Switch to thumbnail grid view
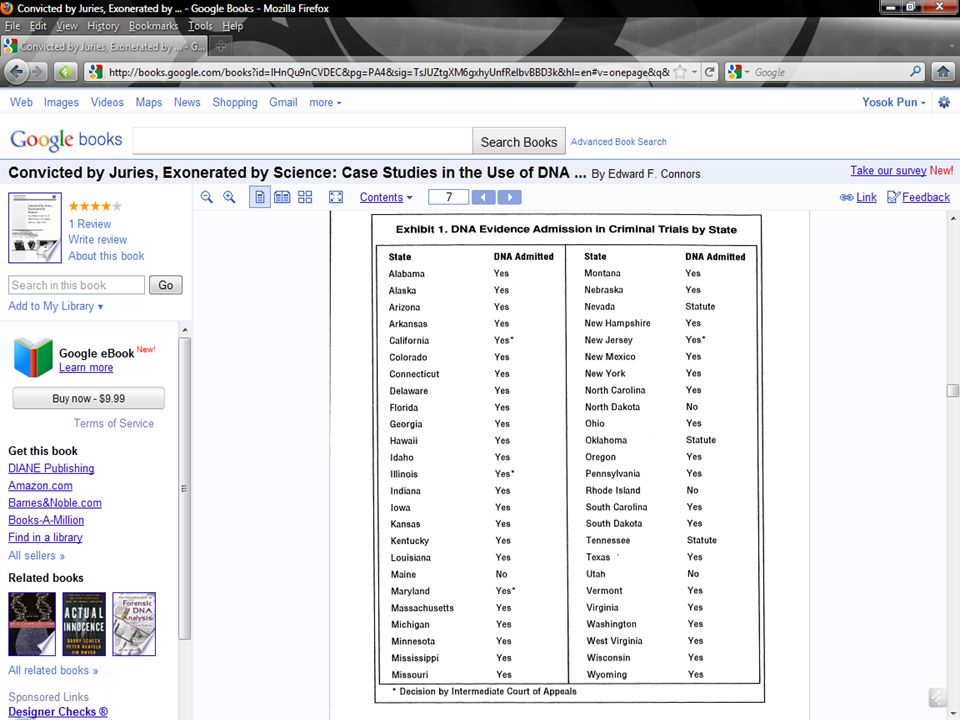960x720 pixels. (305, 197)
